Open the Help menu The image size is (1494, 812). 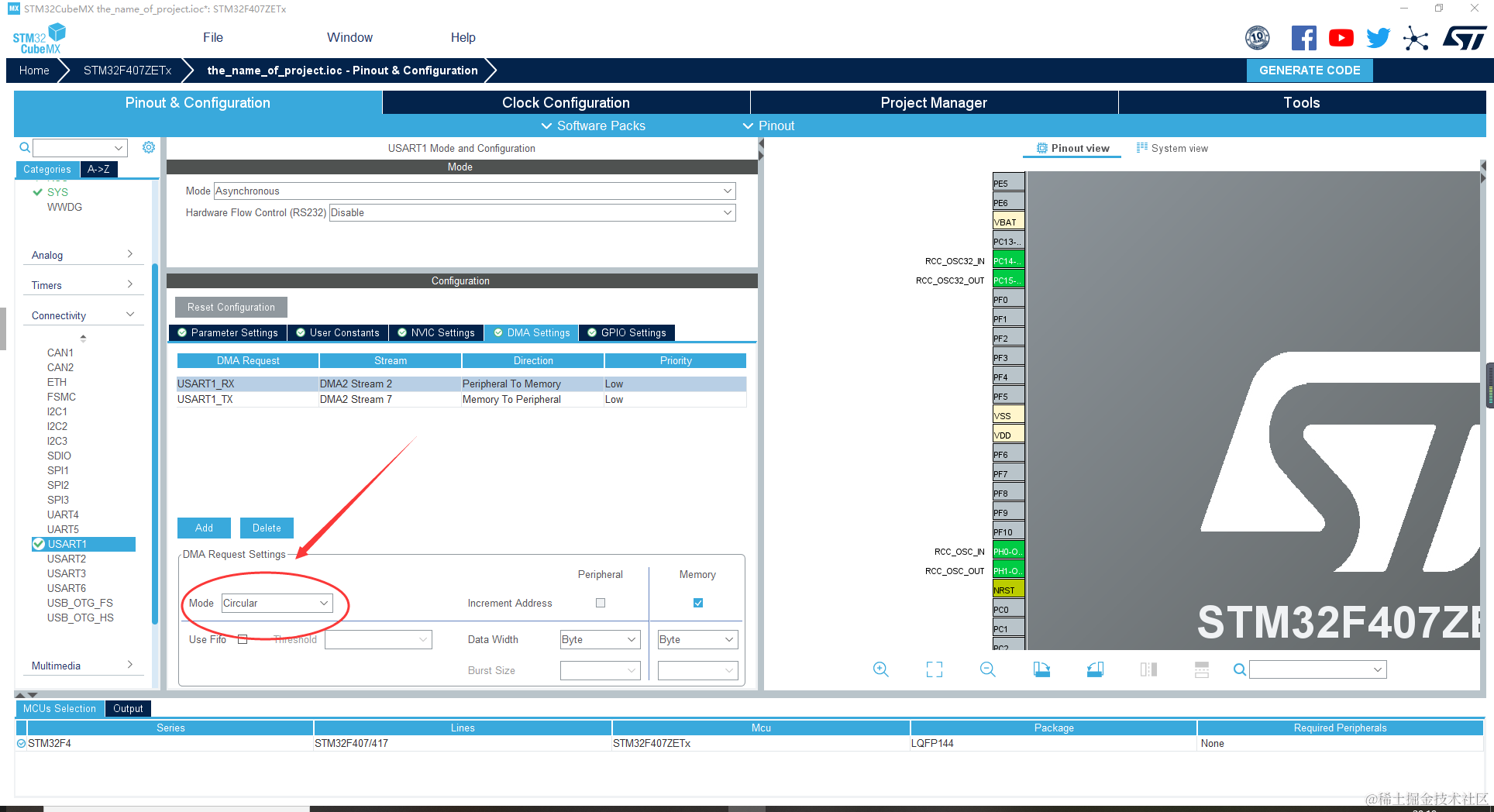coord(463,37)
